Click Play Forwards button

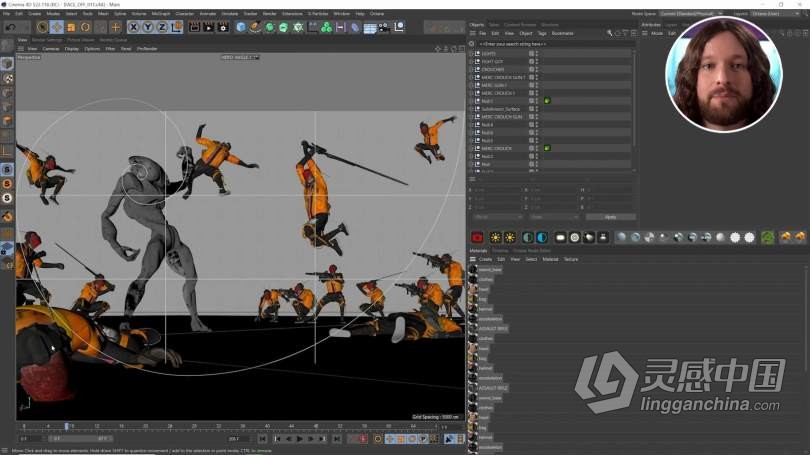click(299, 438)
